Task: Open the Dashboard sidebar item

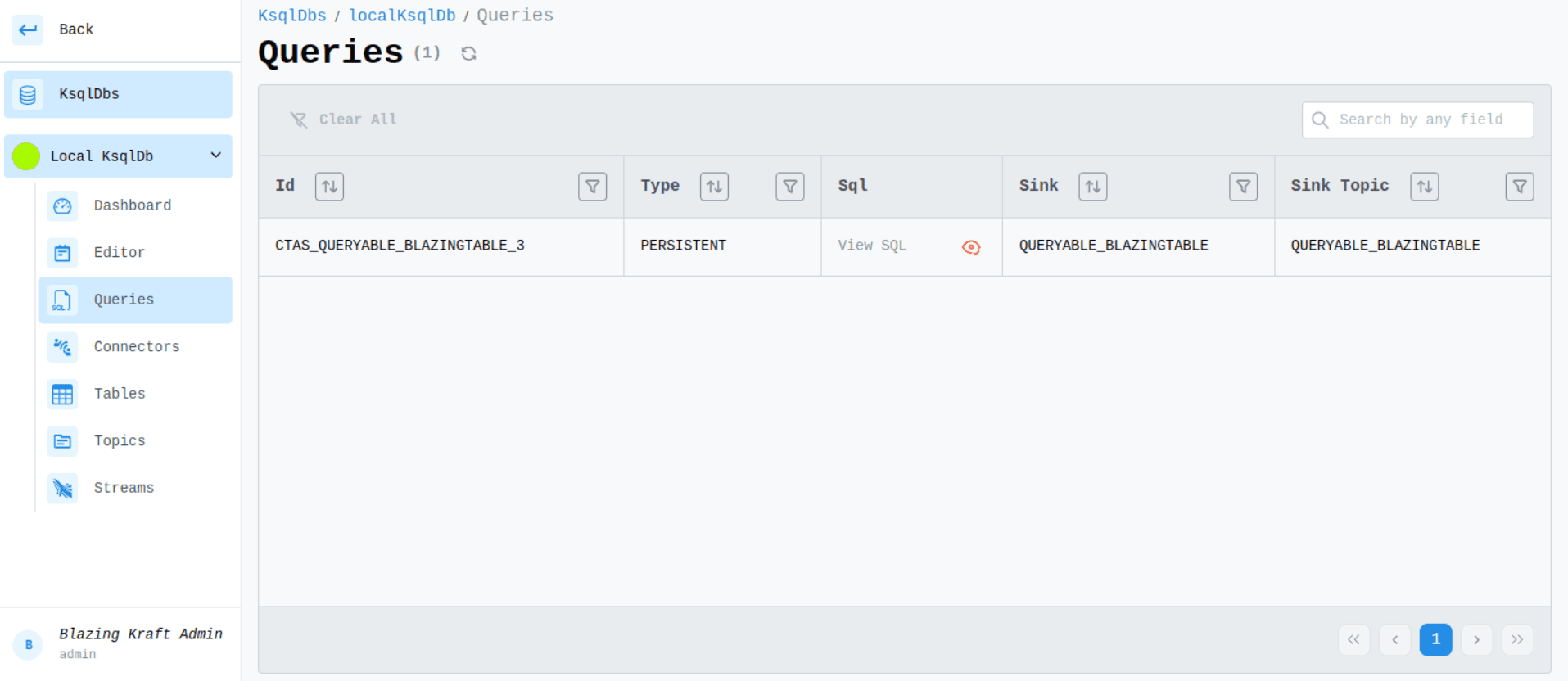Action: pyautogui.click(x=132, y=205)
